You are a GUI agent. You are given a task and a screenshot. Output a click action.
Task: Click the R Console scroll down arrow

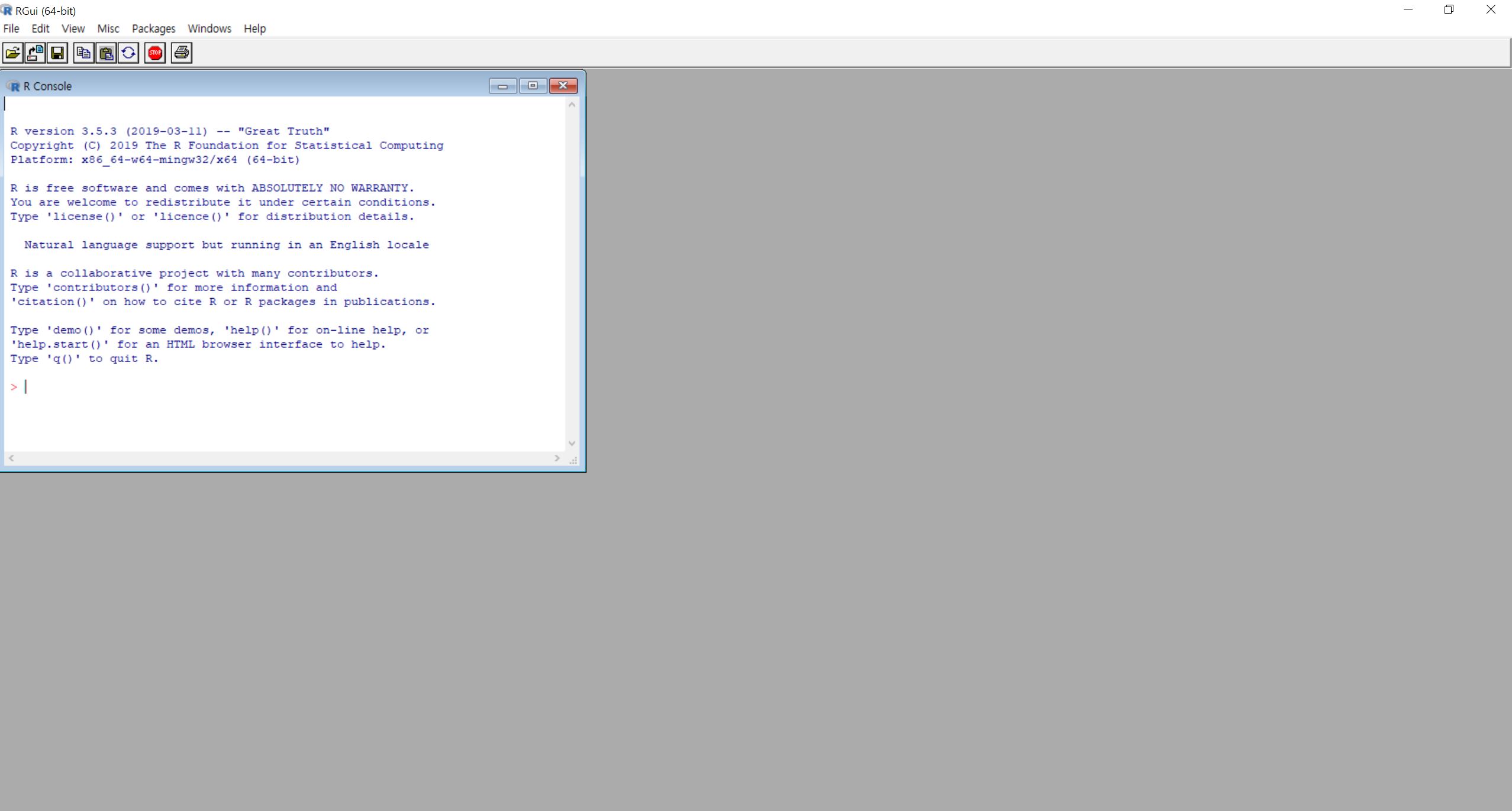(x=572, y=443)
